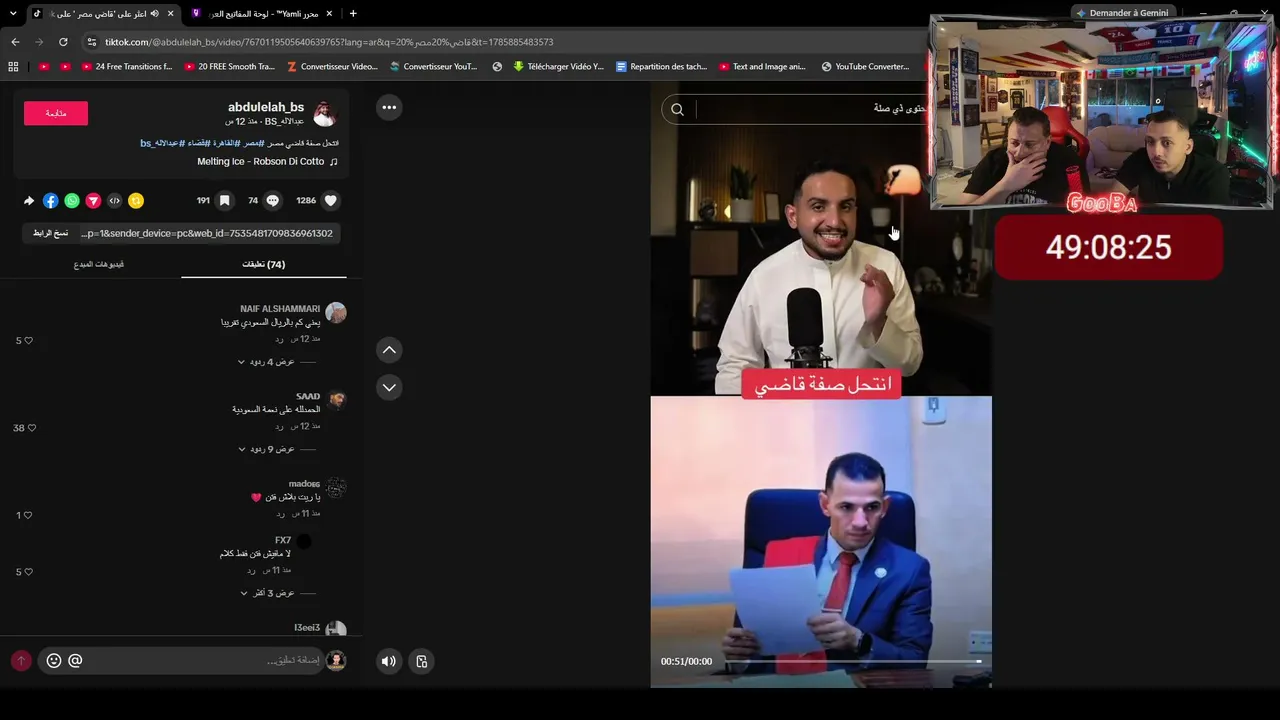Open SAAD's profile picture
Screen dimensions: 1280x720
pyautogui.click(x=336, y=400)
